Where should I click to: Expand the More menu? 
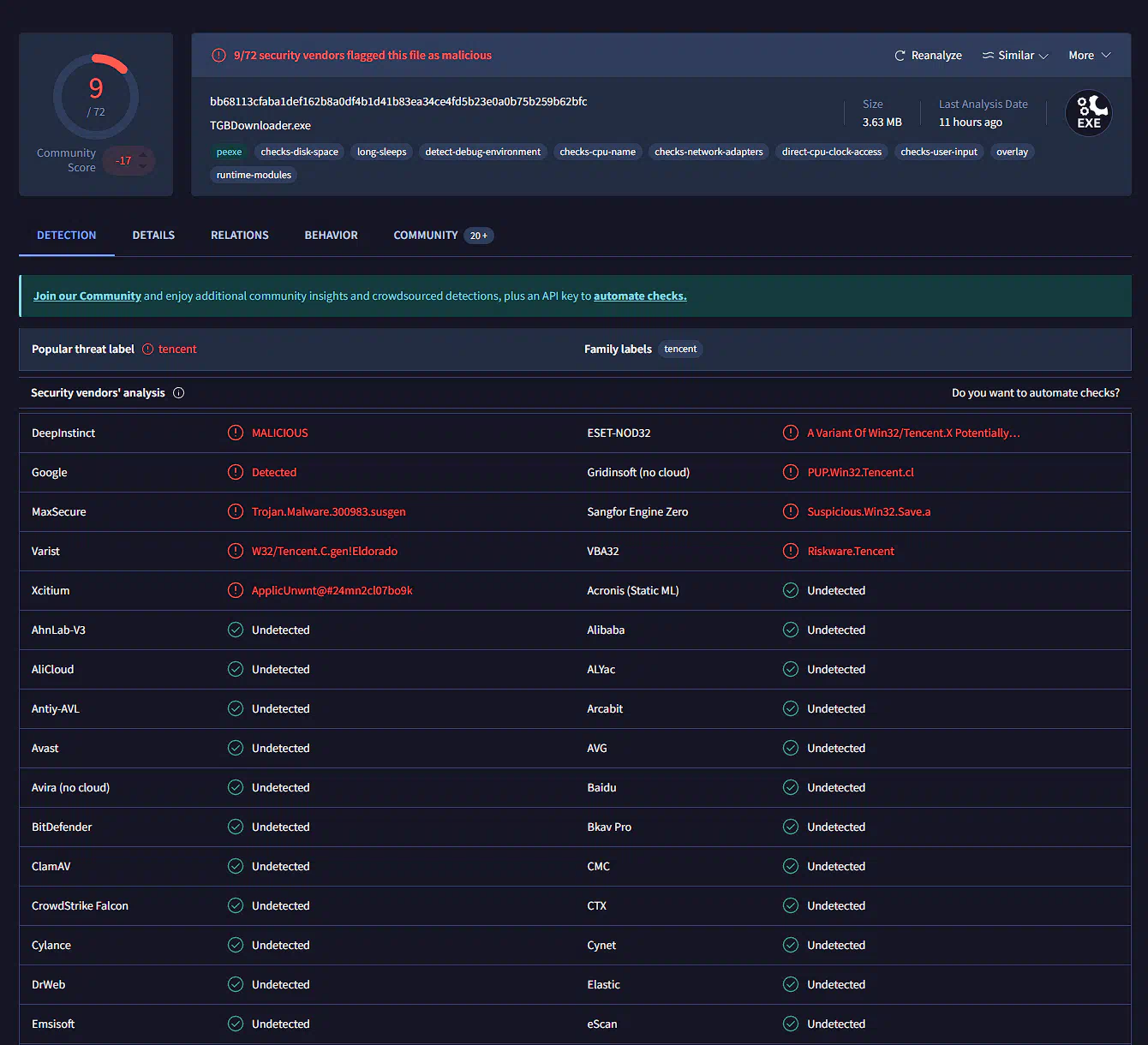1090,56
